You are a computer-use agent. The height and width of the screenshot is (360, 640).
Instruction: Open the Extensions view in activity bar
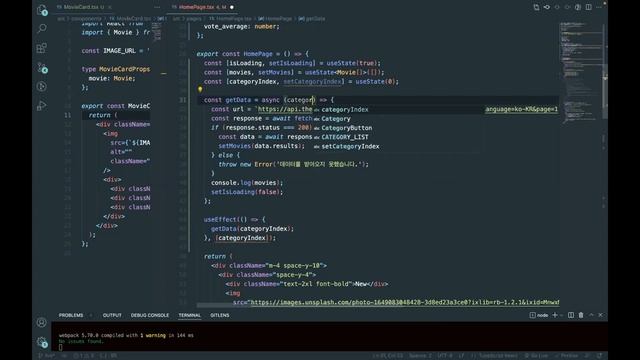click(42, 48)
